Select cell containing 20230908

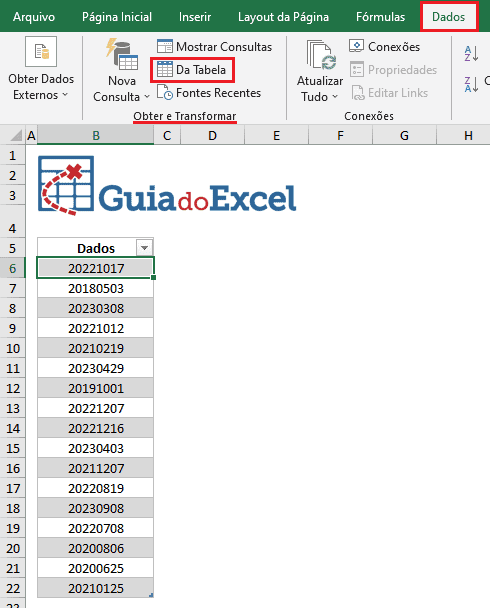coord(96,508)
